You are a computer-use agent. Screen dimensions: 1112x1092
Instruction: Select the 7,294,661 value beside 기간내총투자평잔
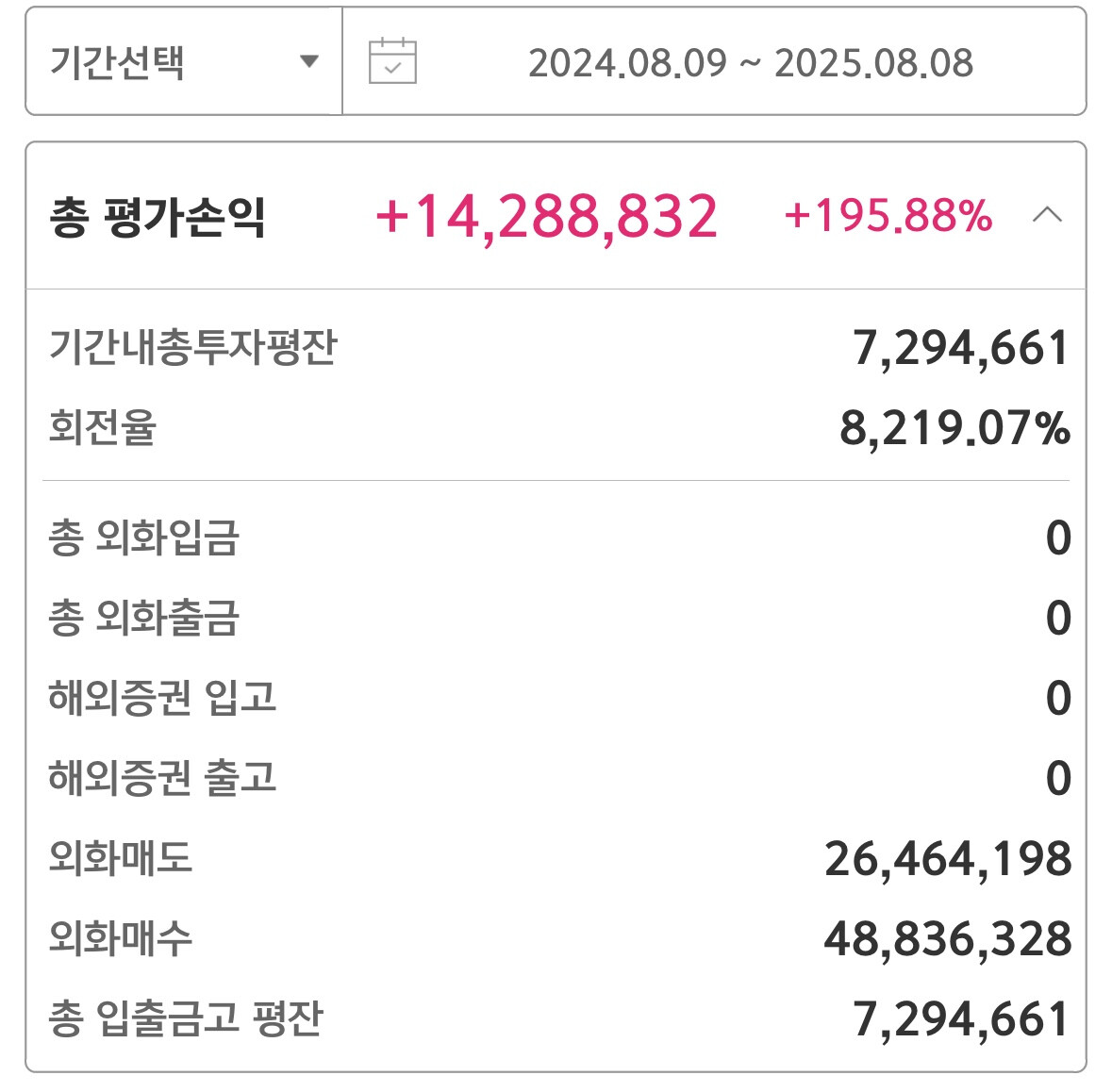(961, 348)
